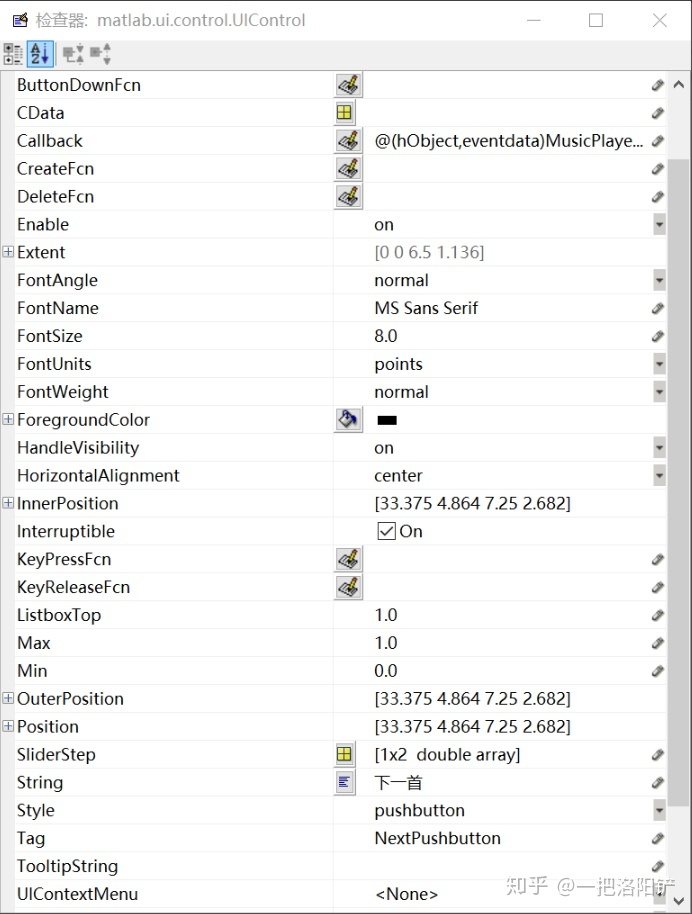692x914 pixels.
Task: Click the black ForegroundColor swatch
Action: (x=387, y=420)
